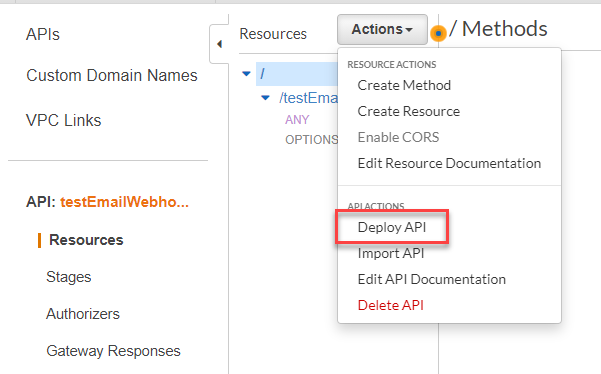Image resolution: width=601 pixels, height=374 pixels.
Task: Open Custom Domain Names
Action: click(112, 75)
